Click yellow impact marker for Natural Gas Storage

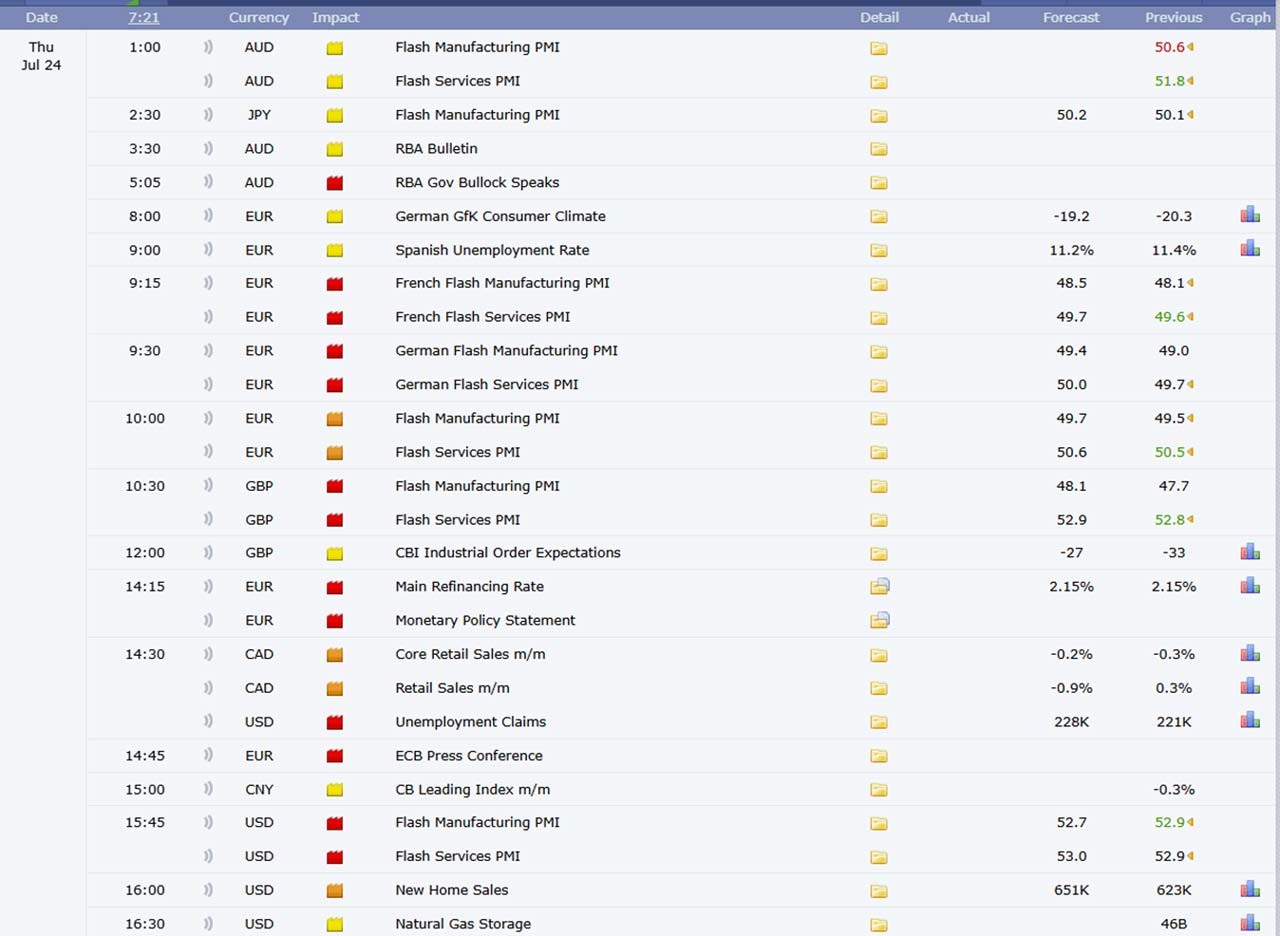click(x=335, y=925)
